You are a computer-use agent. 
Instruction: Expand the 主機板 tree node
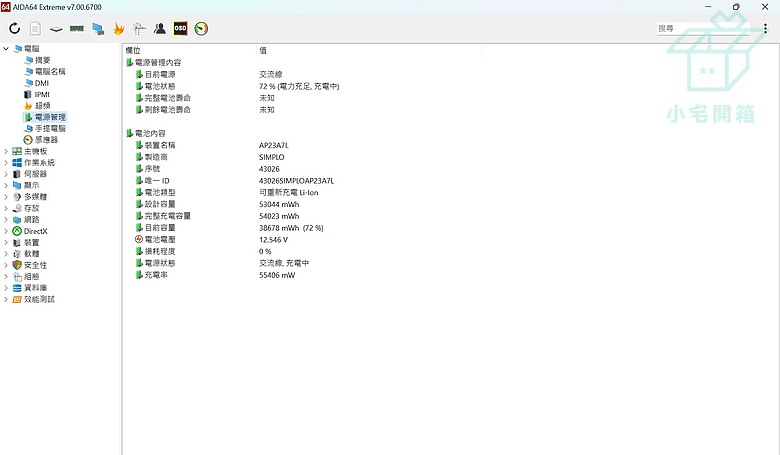pos(6,151)
